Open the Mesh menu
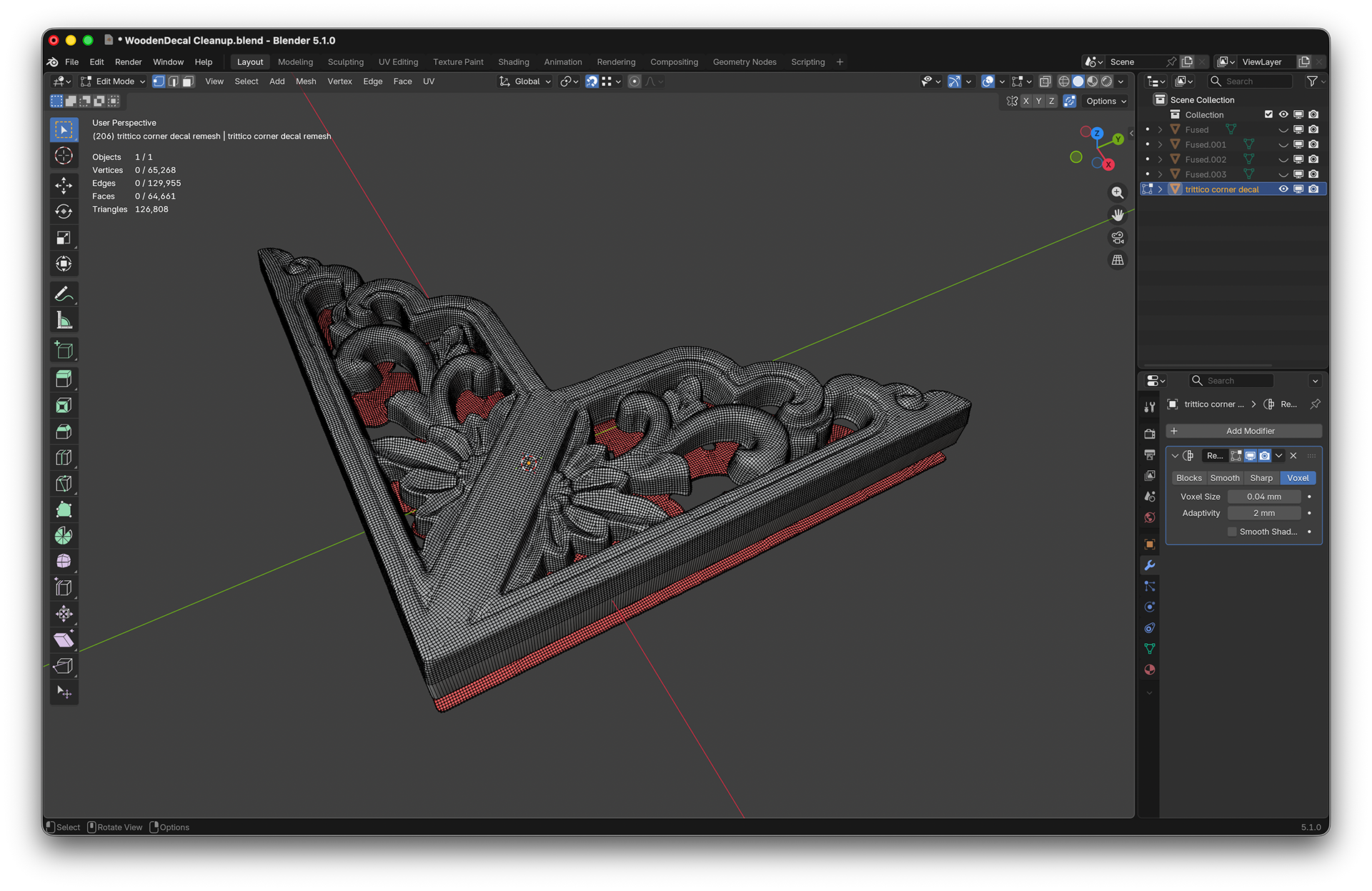Viewport: 1372px width, 891px height. tap(306, 81)
